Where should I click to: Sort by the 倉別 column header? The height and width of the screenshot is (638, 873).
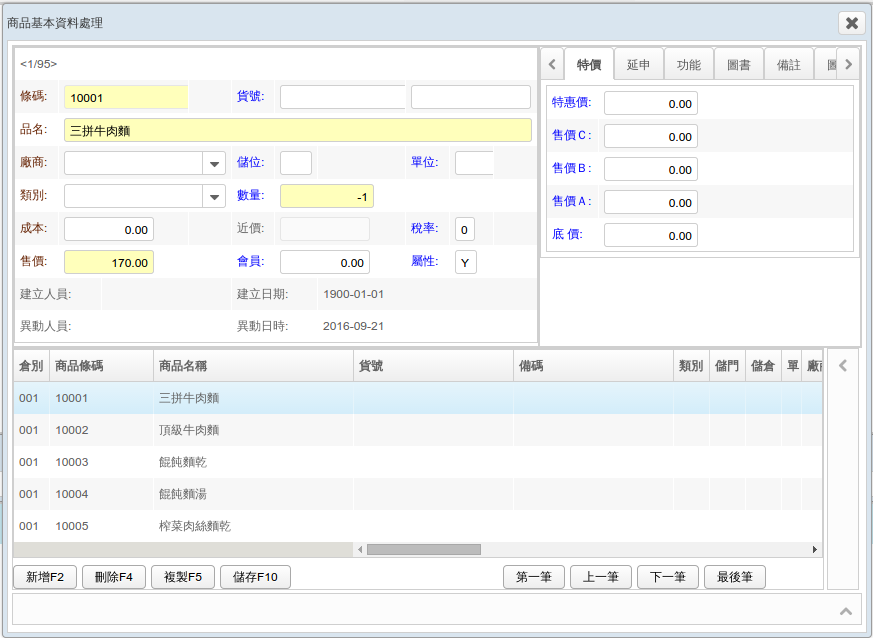31,366
